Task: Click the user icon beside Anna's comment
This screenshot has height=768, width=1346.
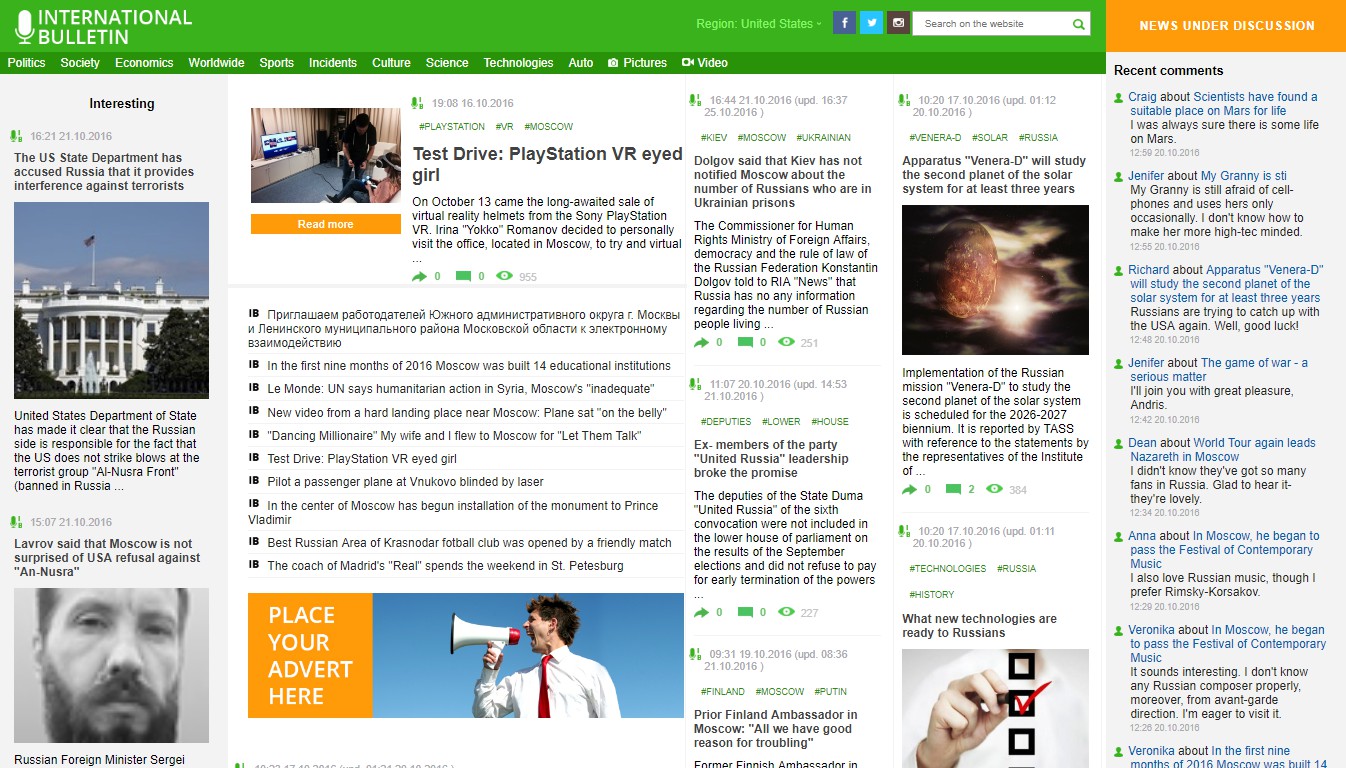Action: pyautogui.click(x=1119, y=536)
